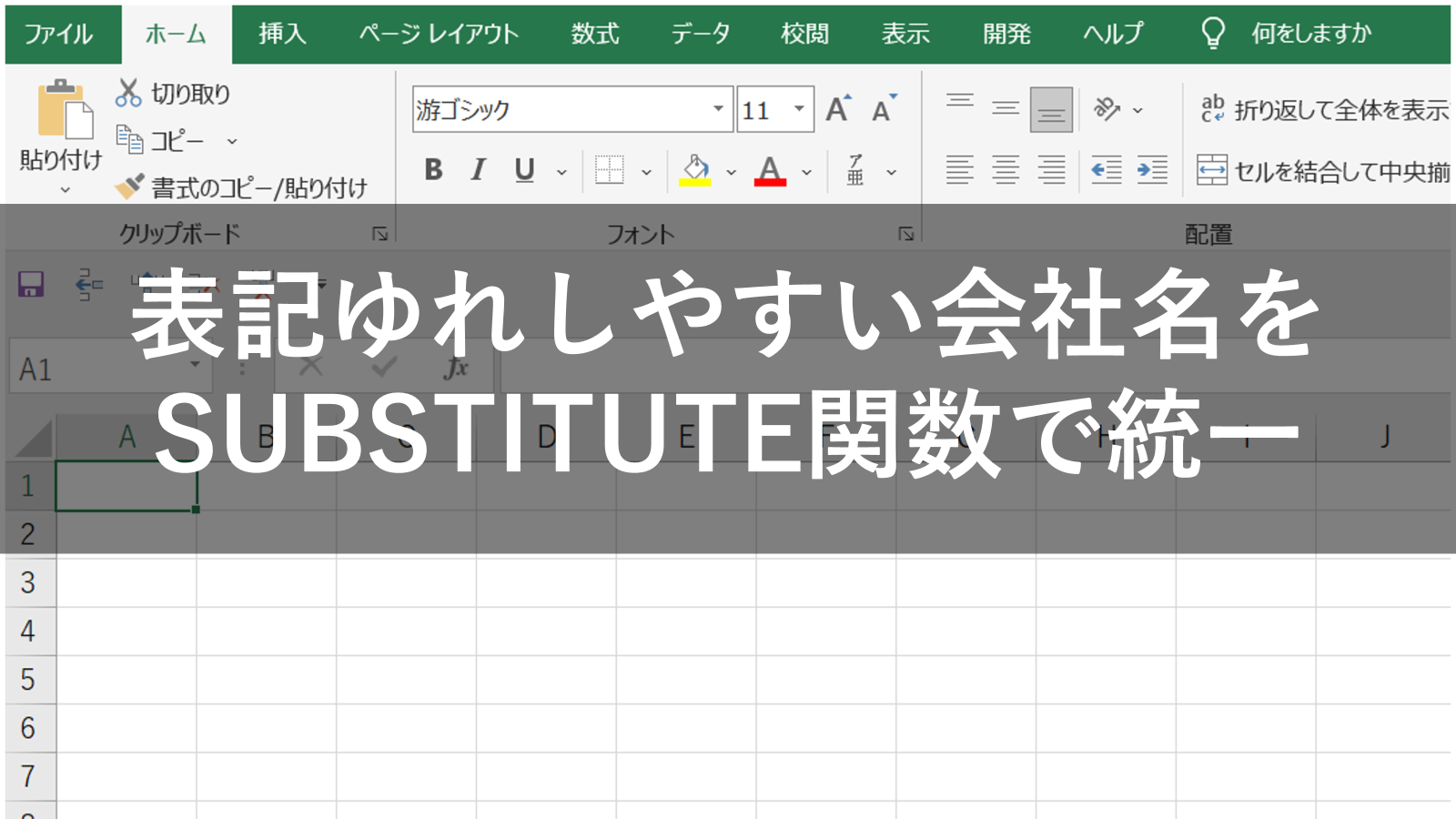Apply yellow fill color

[695, 170]
